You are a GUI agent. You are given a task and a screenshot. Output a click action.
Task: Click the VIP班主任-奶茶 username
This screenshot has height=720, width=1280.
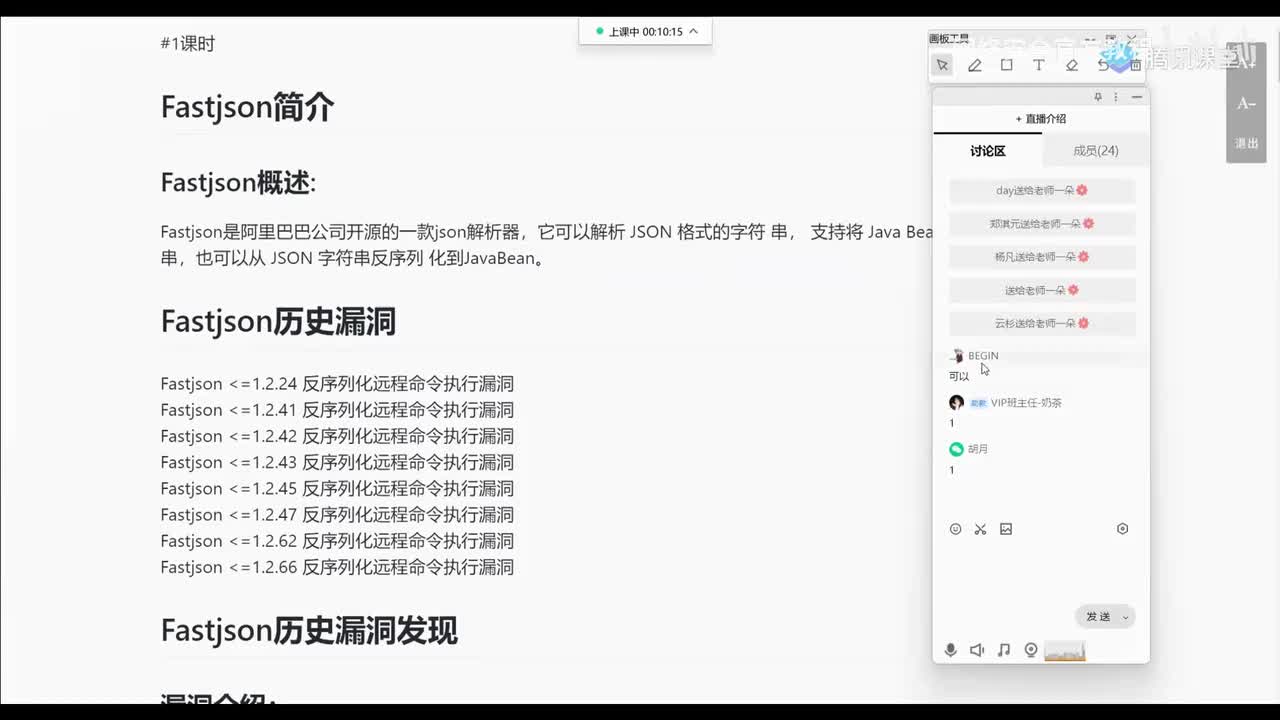[1026, 403]
